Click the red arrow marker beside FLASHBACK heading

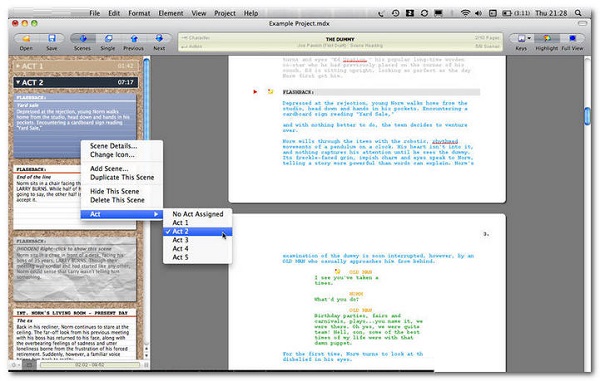[x=255, y=92]
